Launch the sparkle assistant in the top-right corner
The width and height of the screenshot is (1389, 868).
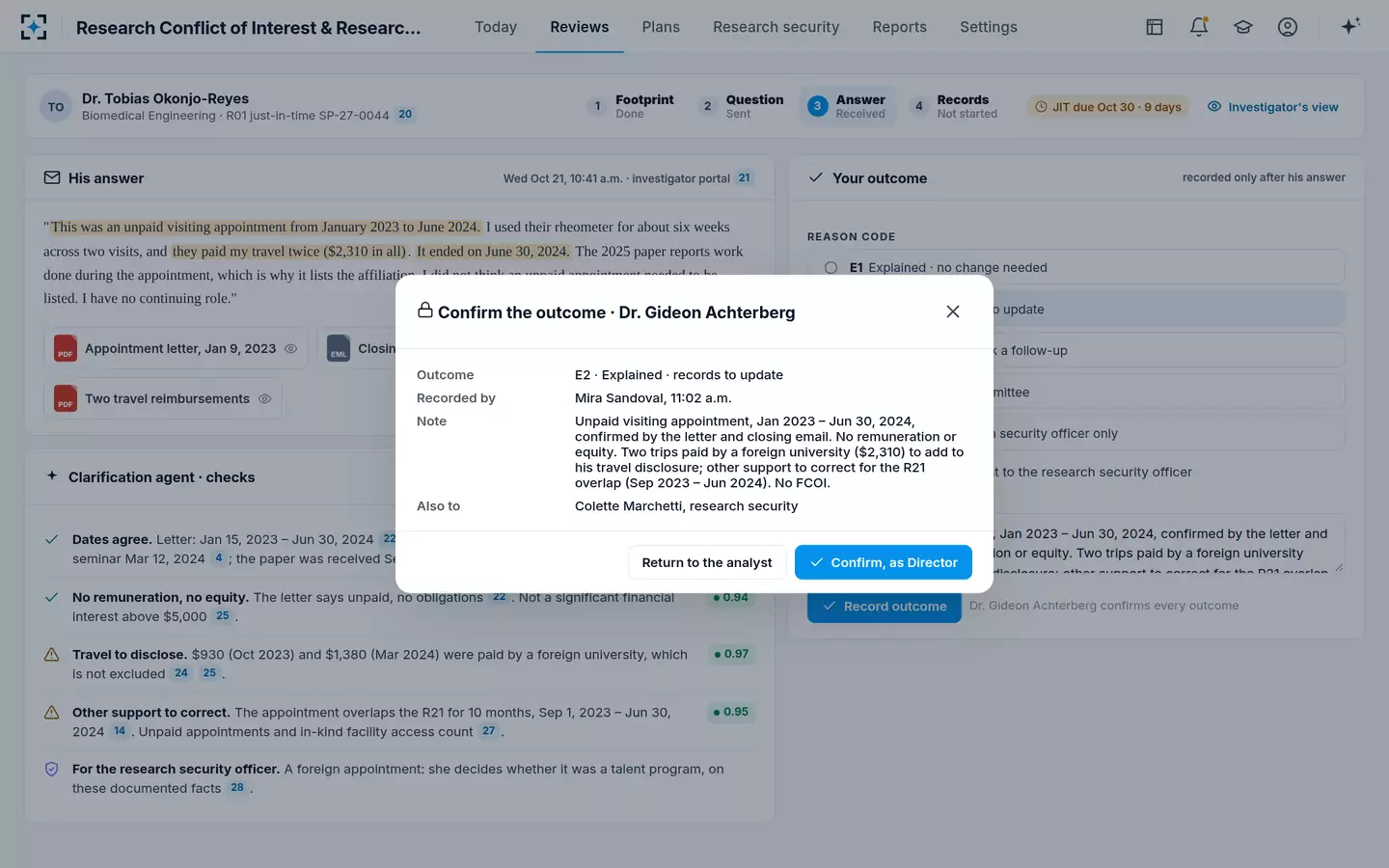[1350, 26]
